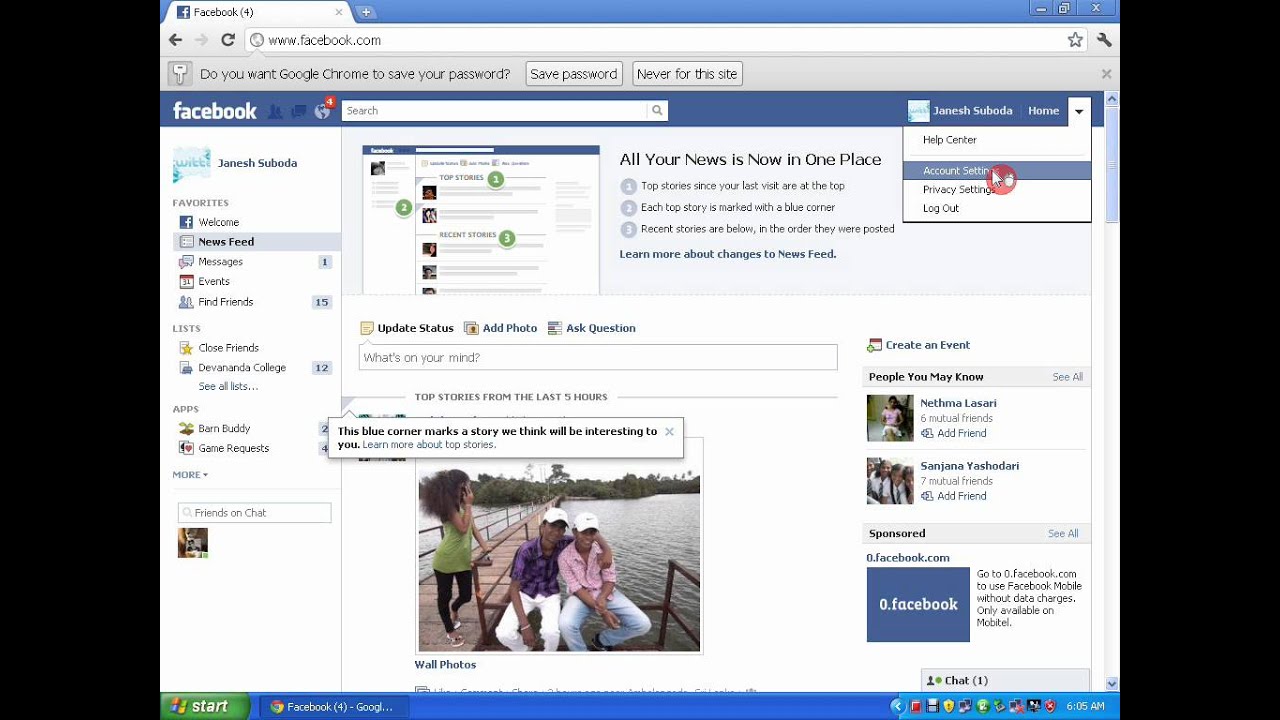Click the Events calendar icon
This screenshot has height=720, width=1280.
[x=186, y=282]
